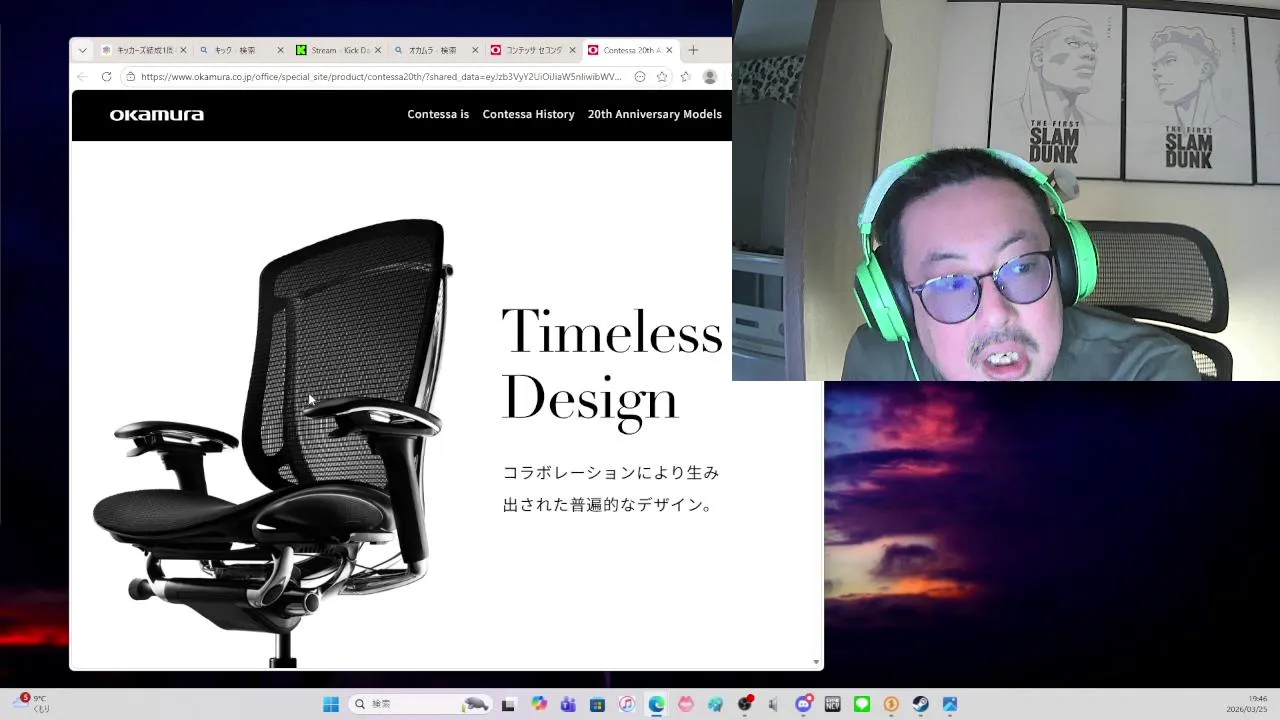Viewport: 1280px width, 720px height.
Task: Open the pink lips app icon
Action: [x=685, y=704]
